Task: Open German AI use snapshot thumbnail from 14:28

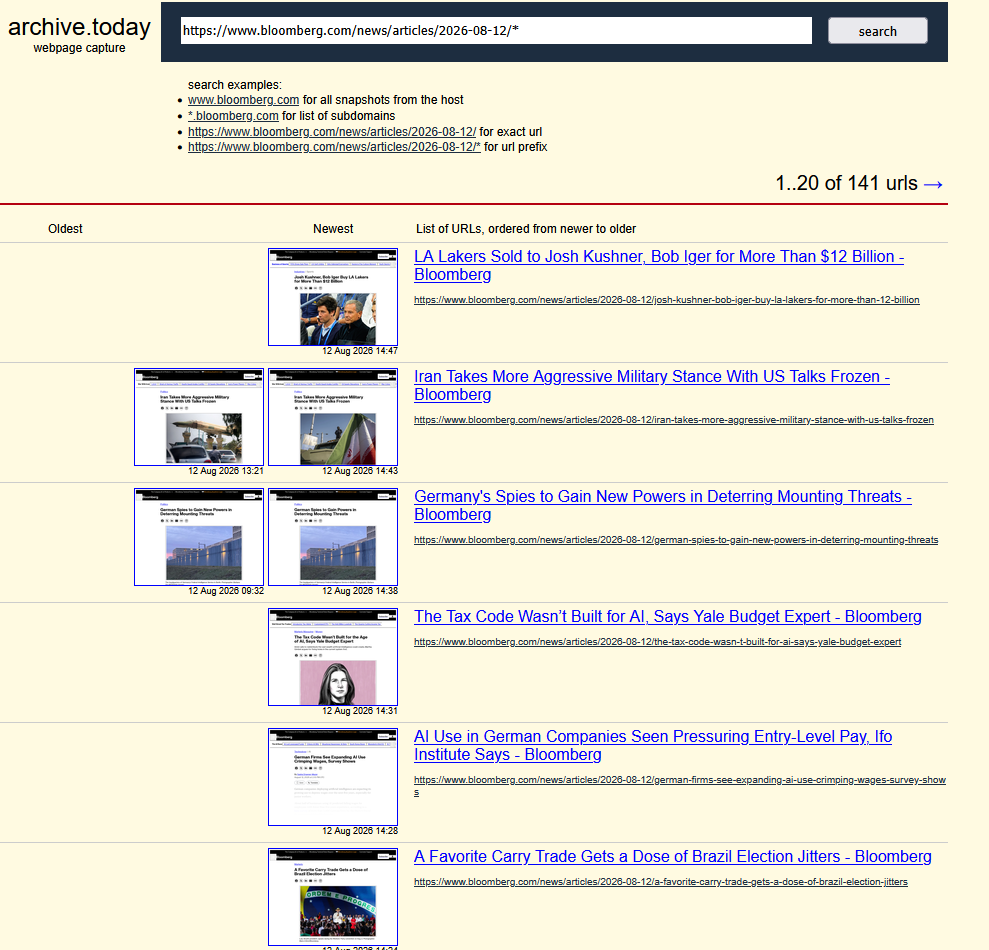Action: tap(333, 777)
